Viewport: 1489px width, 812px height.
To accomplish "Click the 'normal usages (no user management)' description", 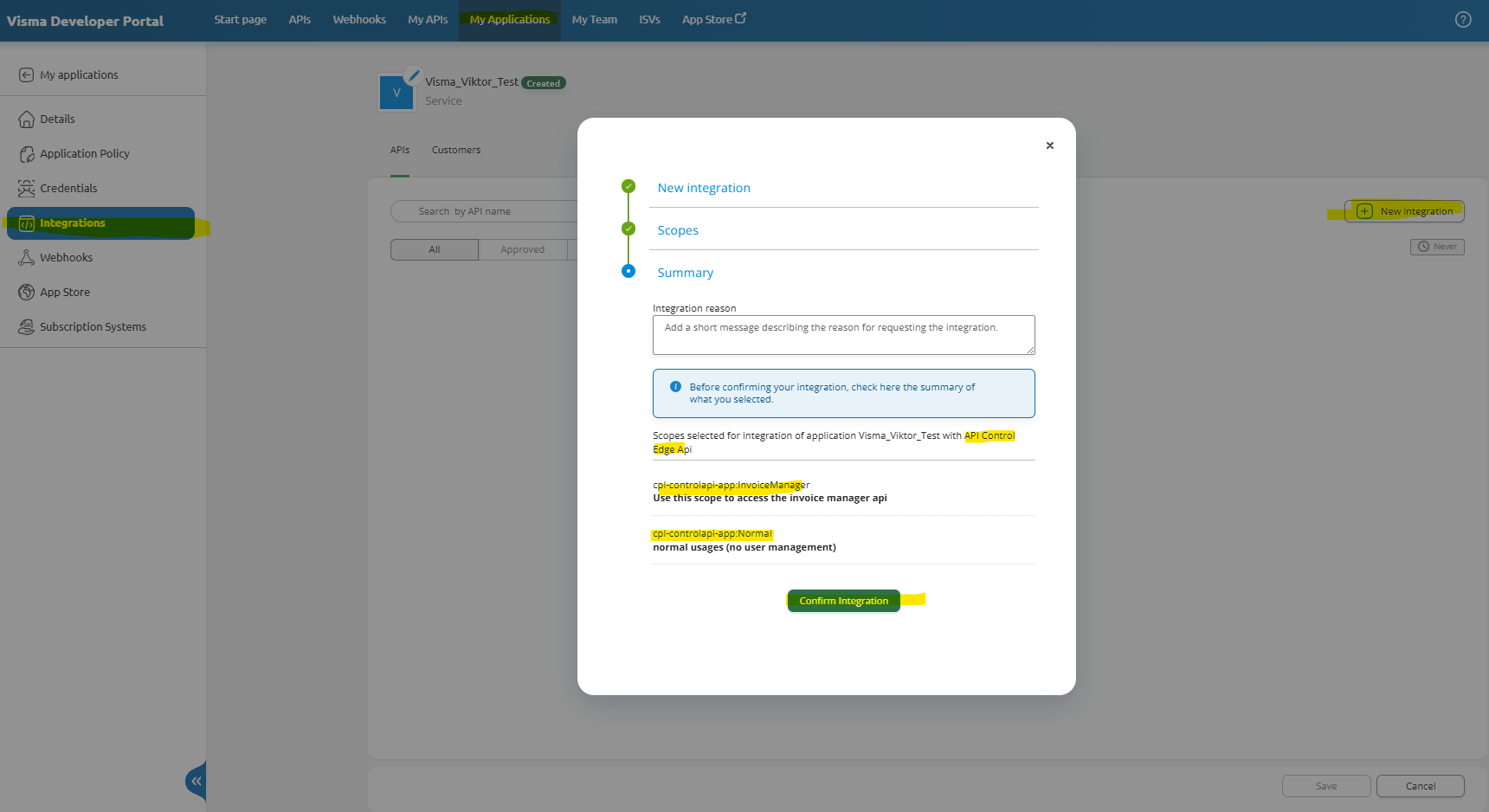I will (x=744, y=547).
